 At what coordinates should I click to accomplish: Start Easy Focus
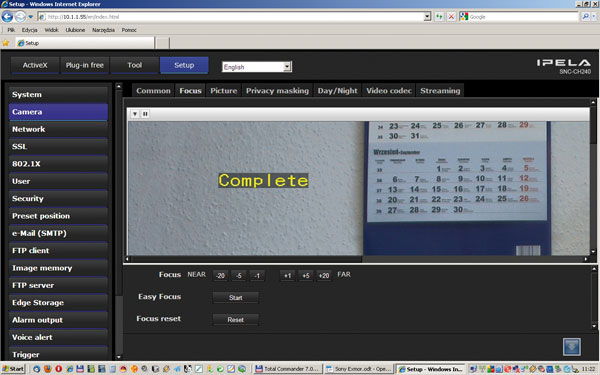click(x=236, y=297)
